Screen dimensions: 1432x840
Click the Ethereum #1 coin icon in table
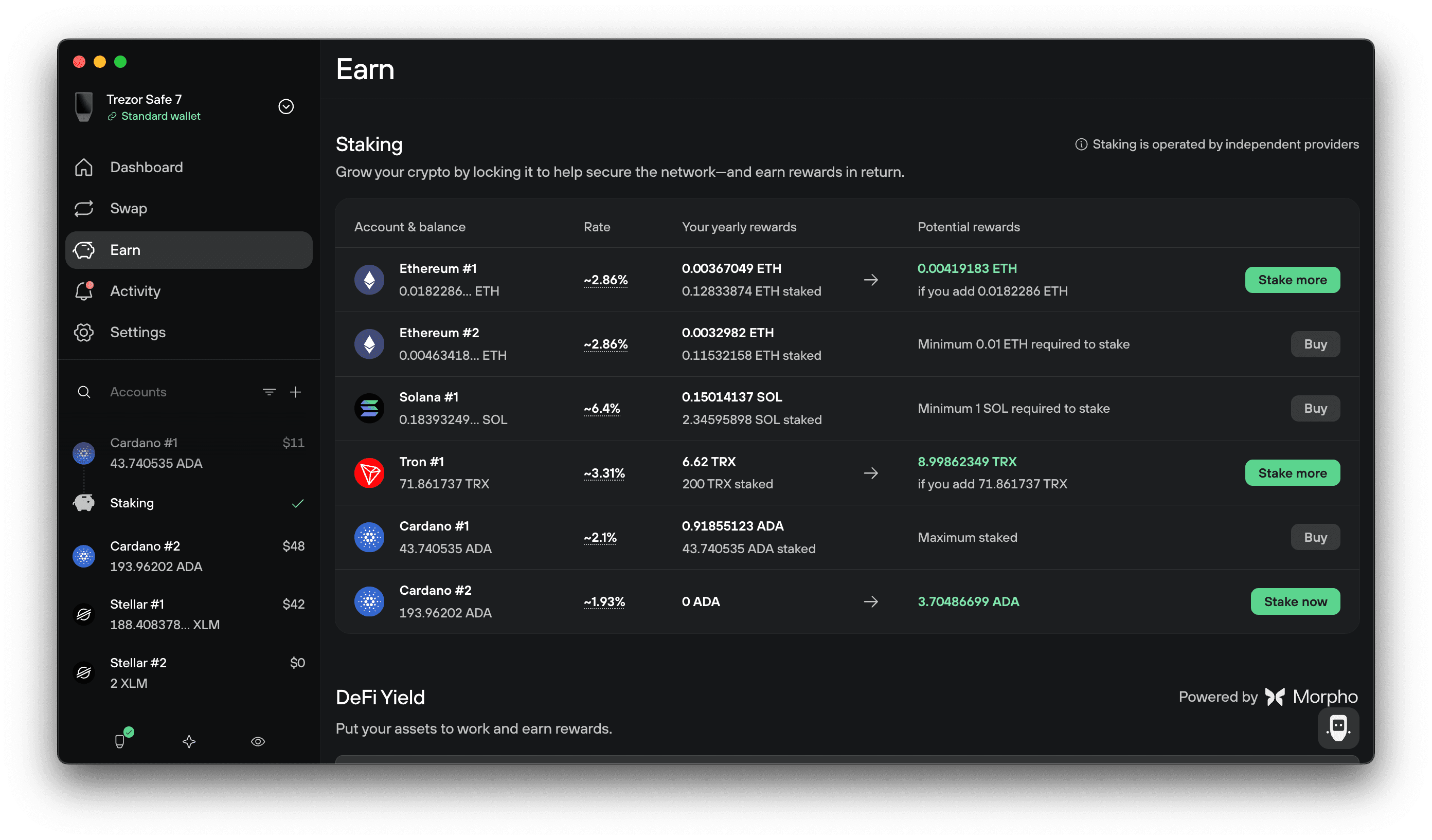(x=369, y=280)
